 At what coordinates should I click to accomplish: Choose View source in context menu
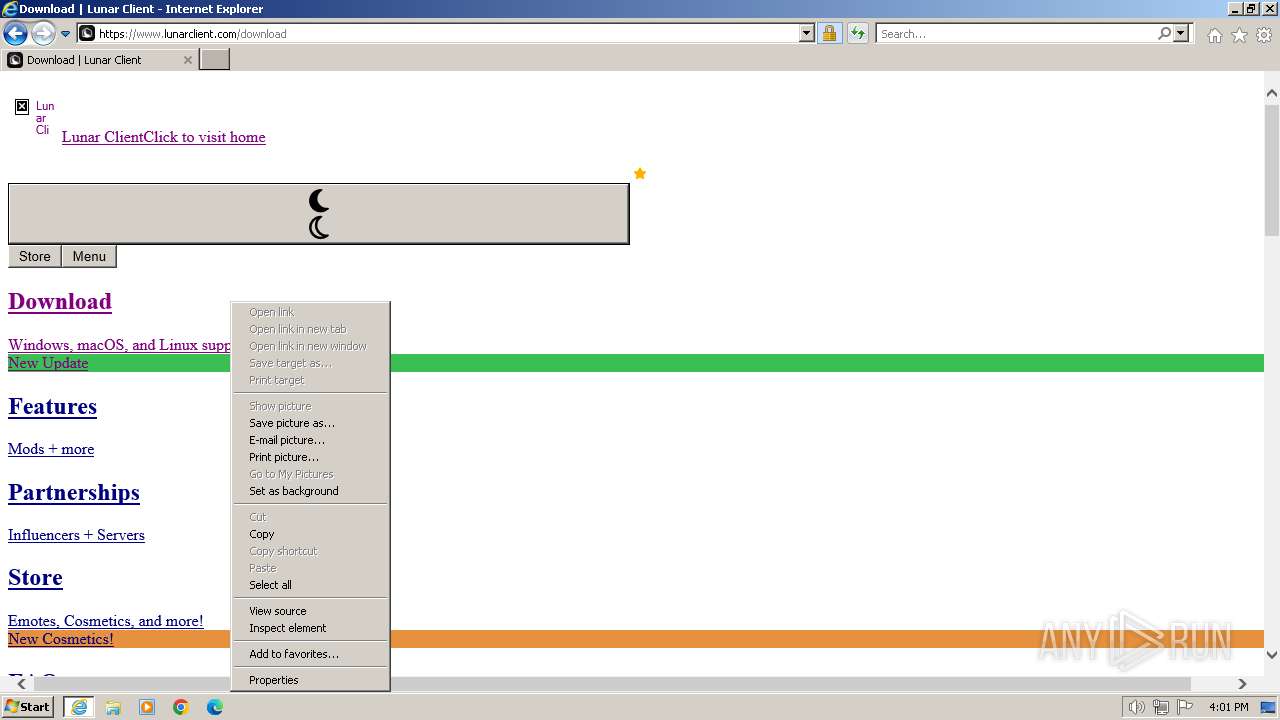(310, 611)
